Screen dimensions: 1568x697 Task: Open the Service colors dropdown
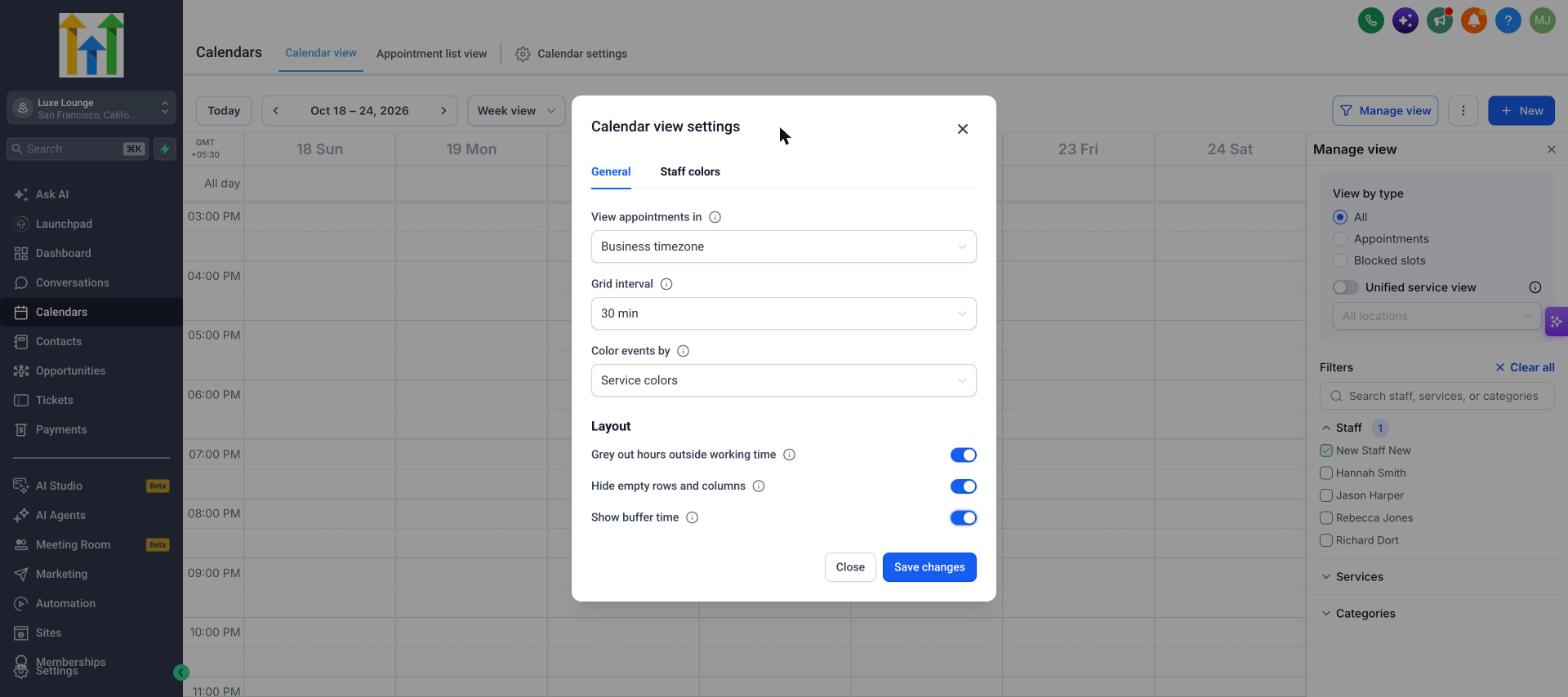[x=783, y=381]
